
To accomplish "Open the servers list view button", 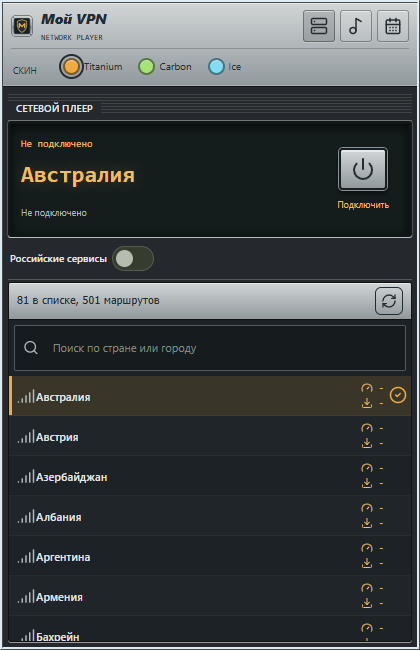I will pyautogui.click(x=319, y=26).
